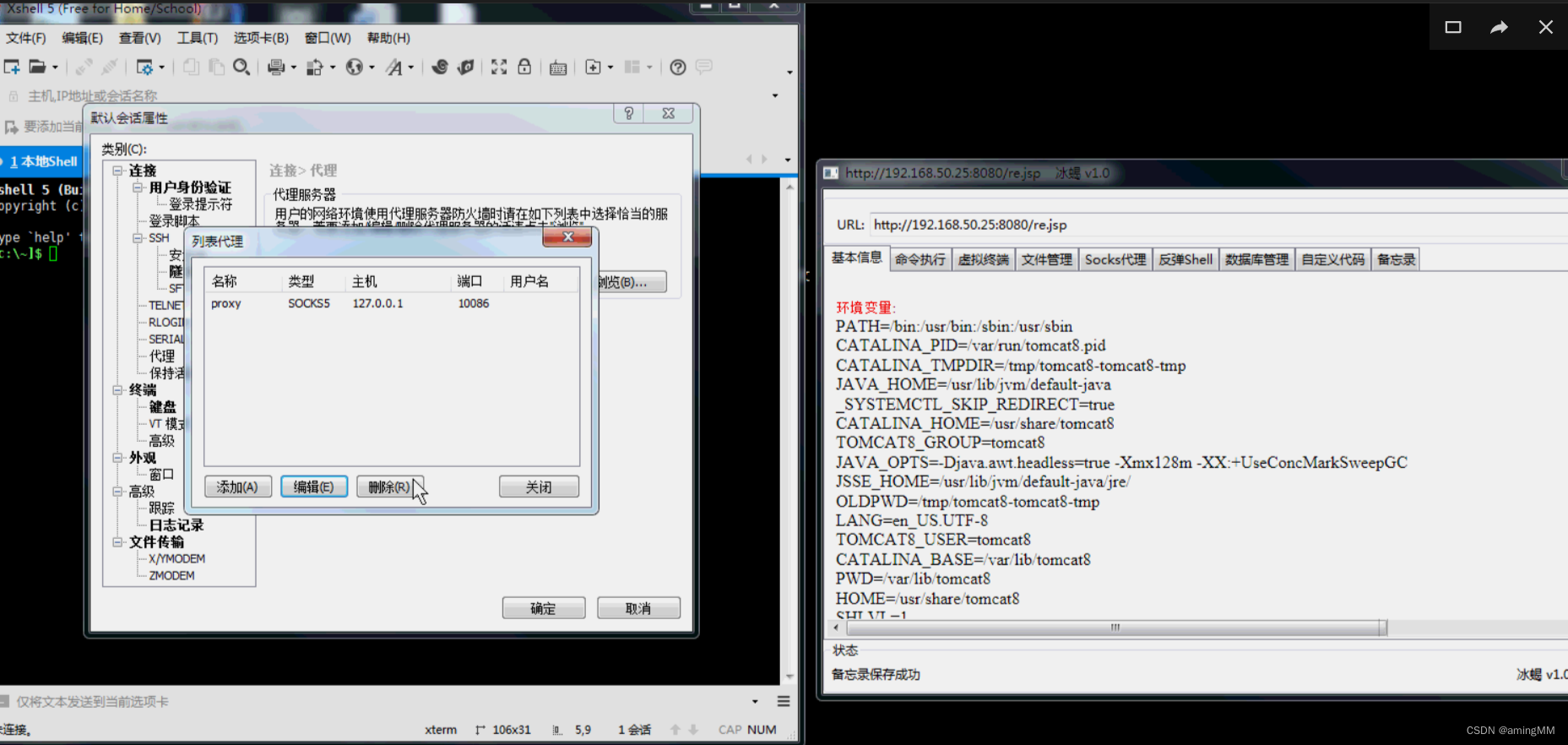Click the Copy icon in Xshell toolbar
The height and width of the screenshot is (745, 1568).
coord(192,67)
